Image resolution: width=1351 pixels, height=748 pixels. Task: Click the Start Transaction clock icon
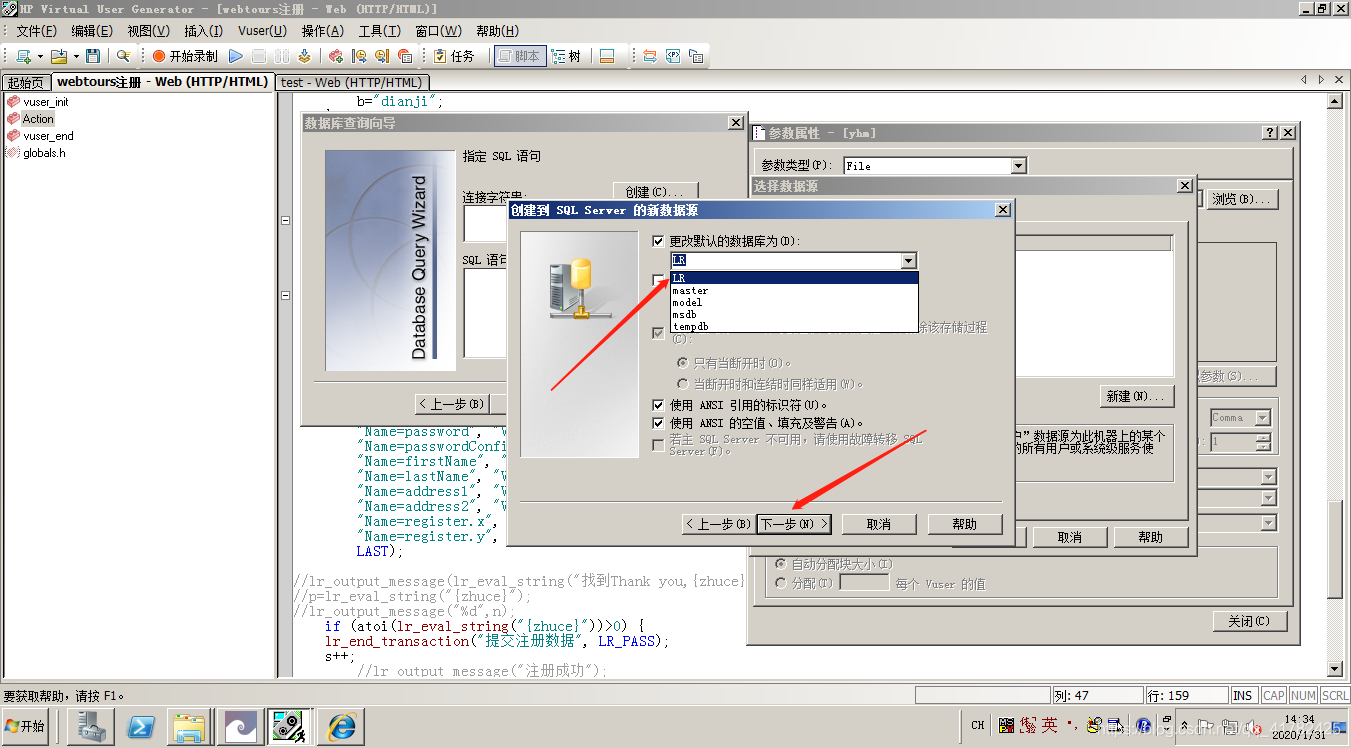coord(359,56)
